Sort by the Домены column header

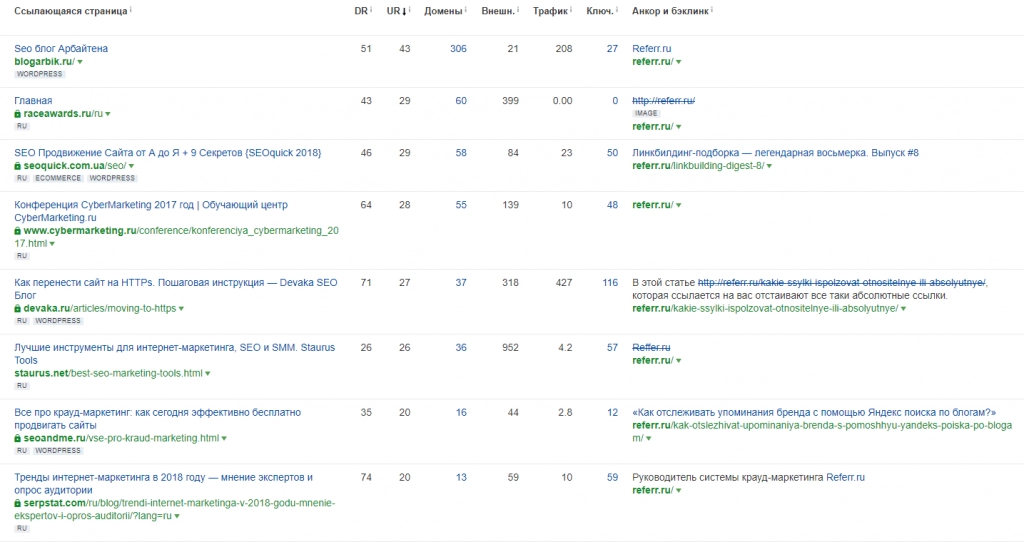(443, 11)
